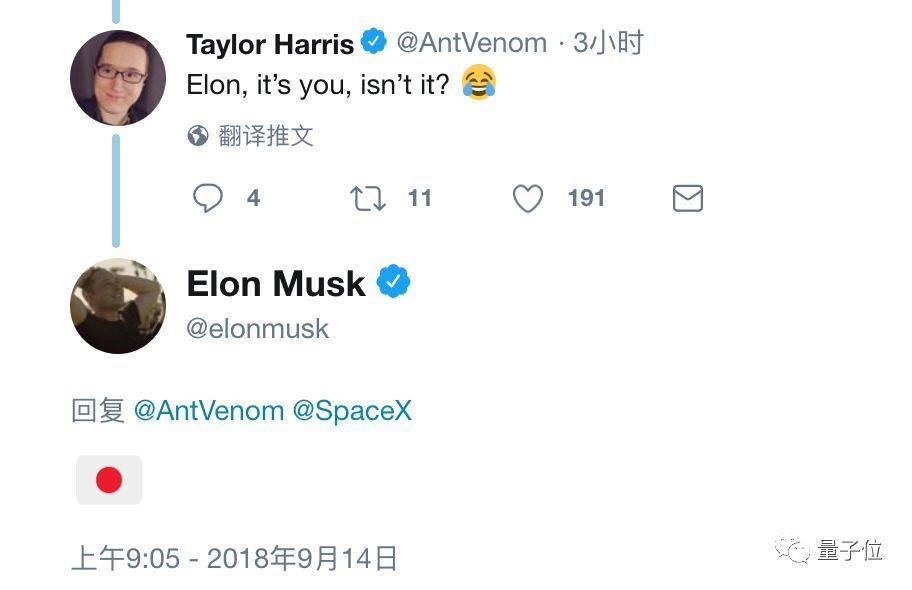Click the Taylor Harris display name
Screen dimensions: 912x590
(x=270, y=44)
